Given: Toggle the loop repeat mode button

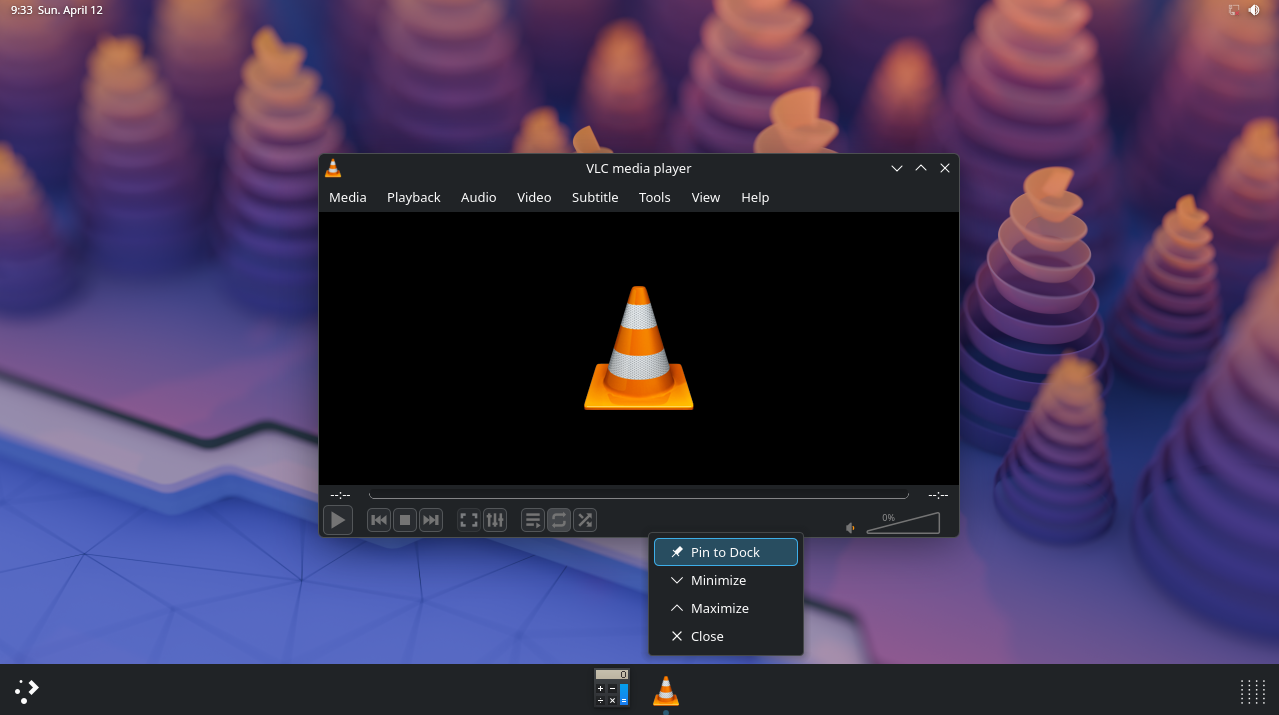Looking at the screenshot, I should [x=559, y=520].
